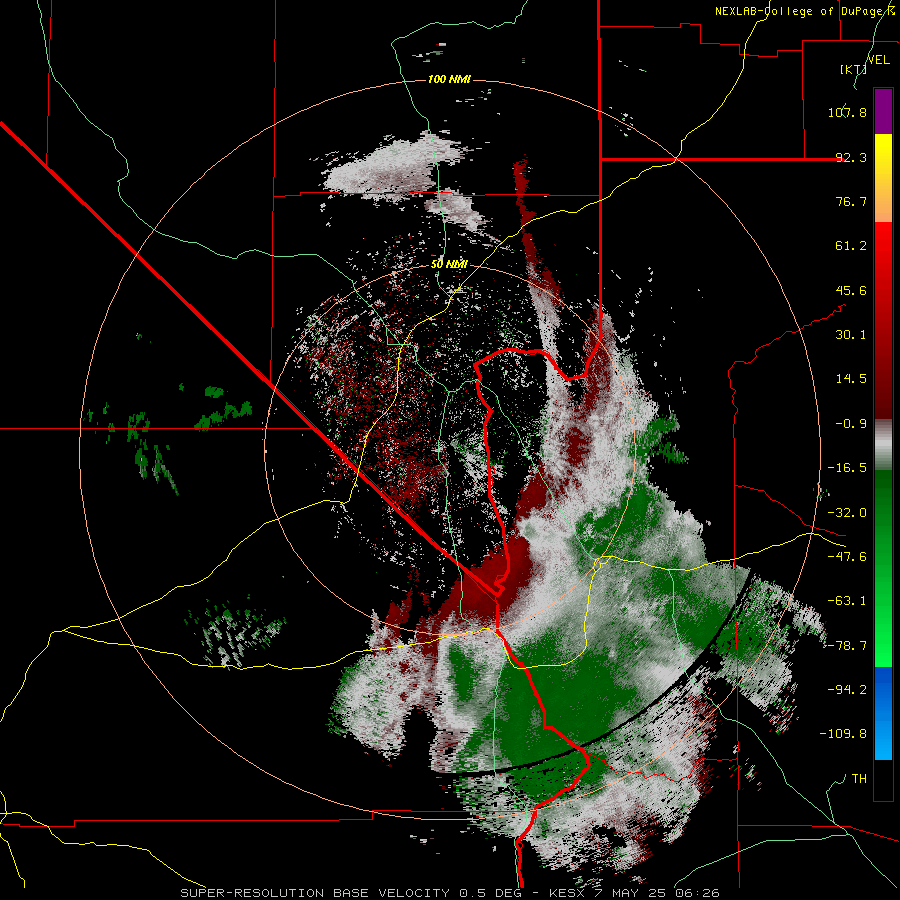Select the -16.5 scale value

click(x=847, y=468)
